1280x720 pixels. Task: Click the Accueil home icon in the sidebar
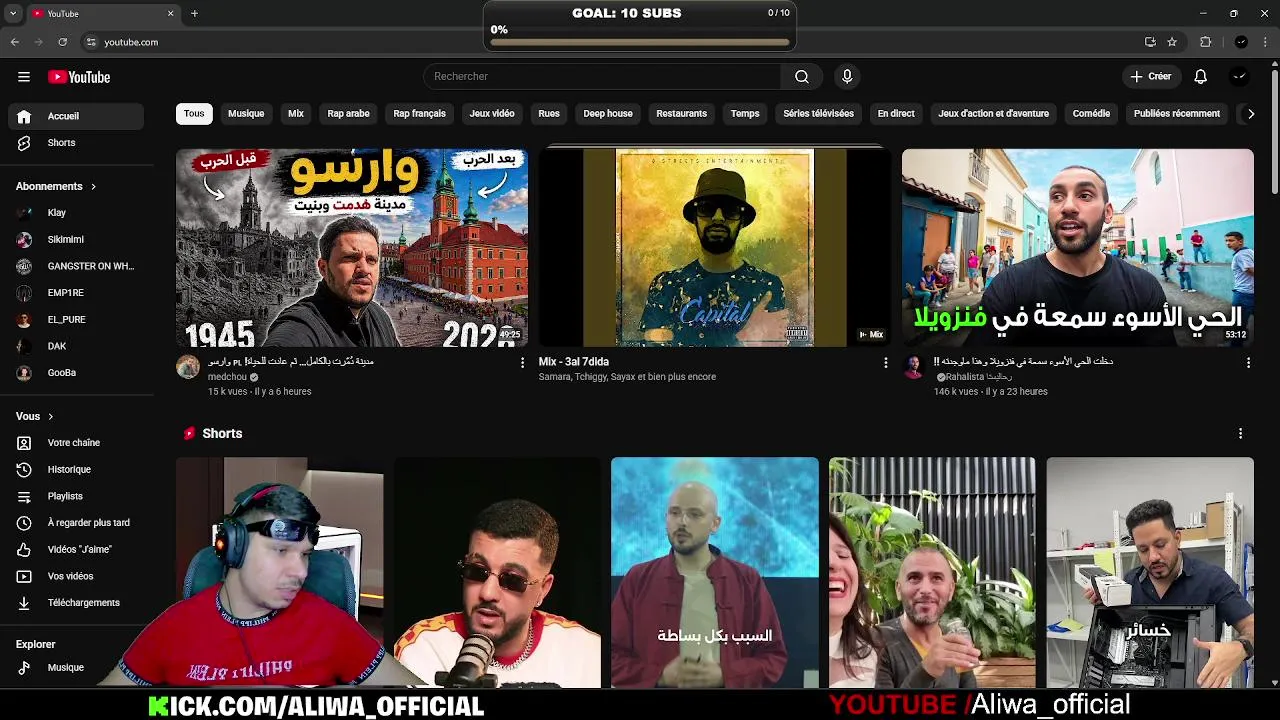(x=25, y=116)
